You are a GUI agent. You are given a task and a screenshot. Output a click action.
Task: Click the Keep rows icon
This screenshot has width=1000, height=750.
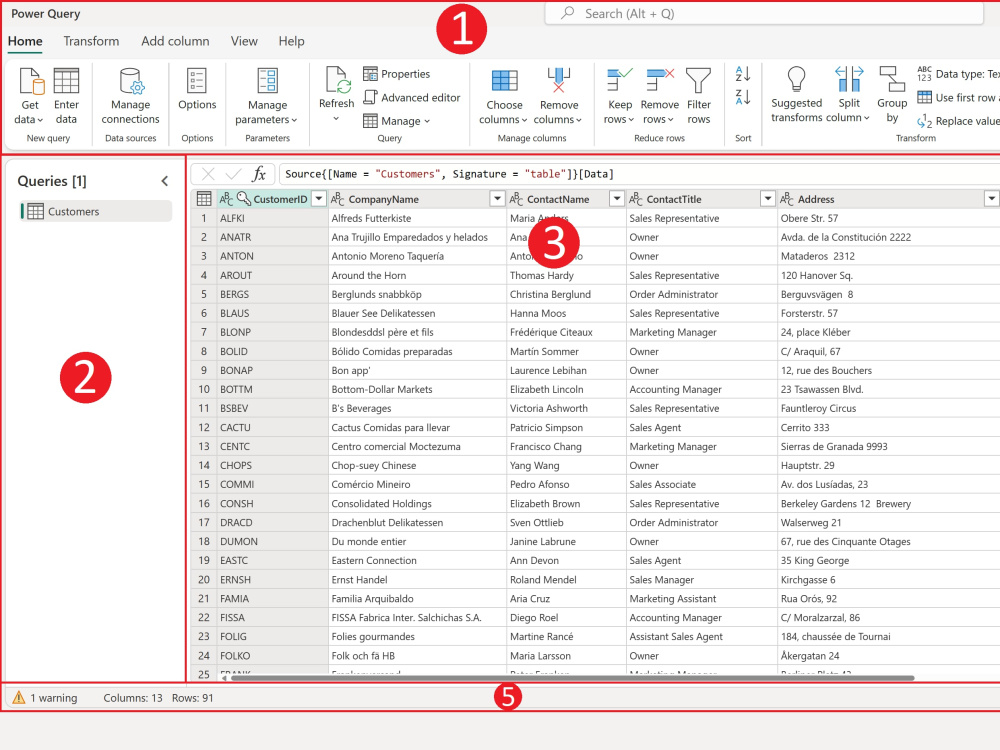pos(619,81)
